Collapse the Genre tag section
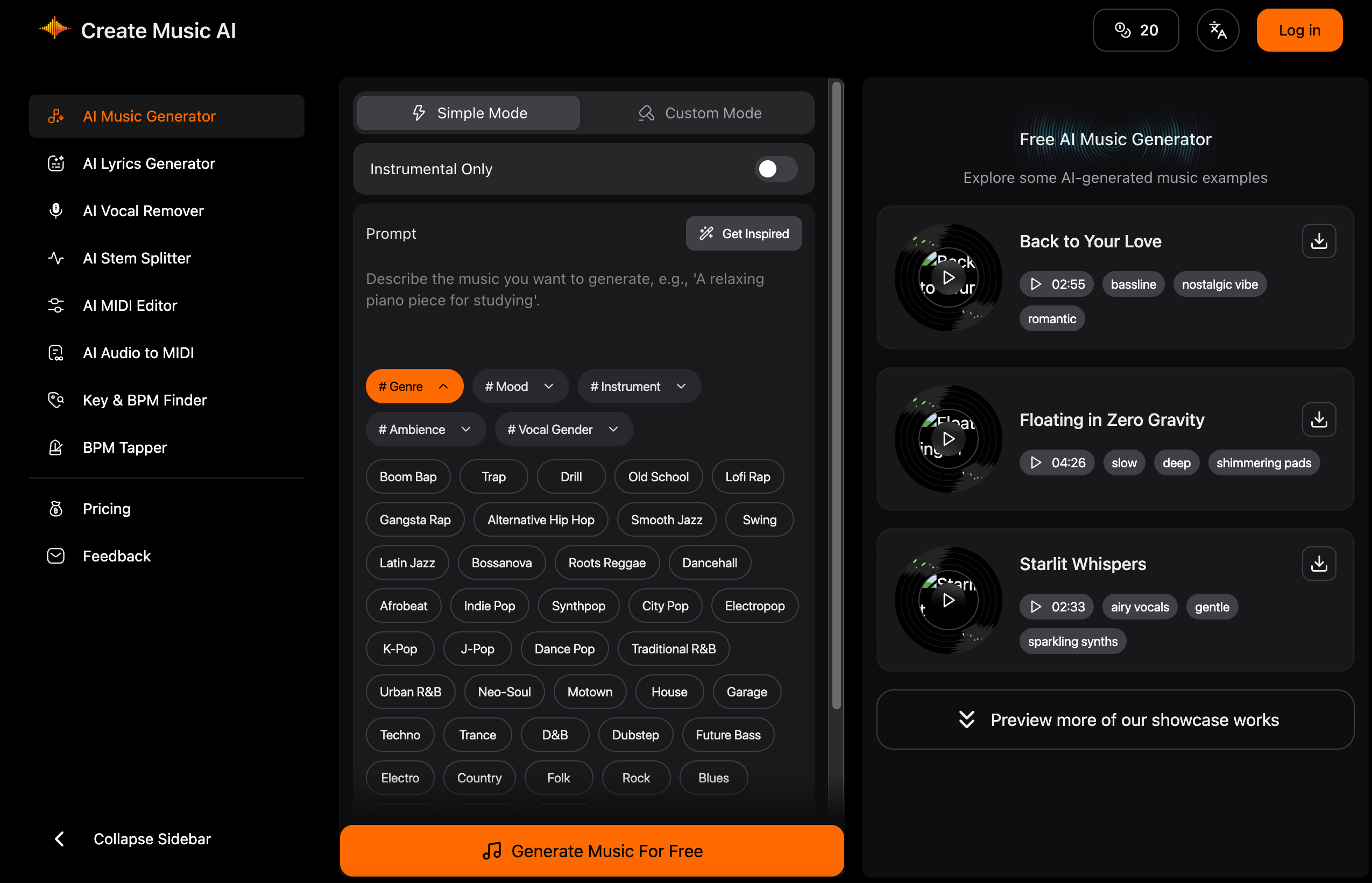Screen dimensions: 1372x883 pos(414,386)
